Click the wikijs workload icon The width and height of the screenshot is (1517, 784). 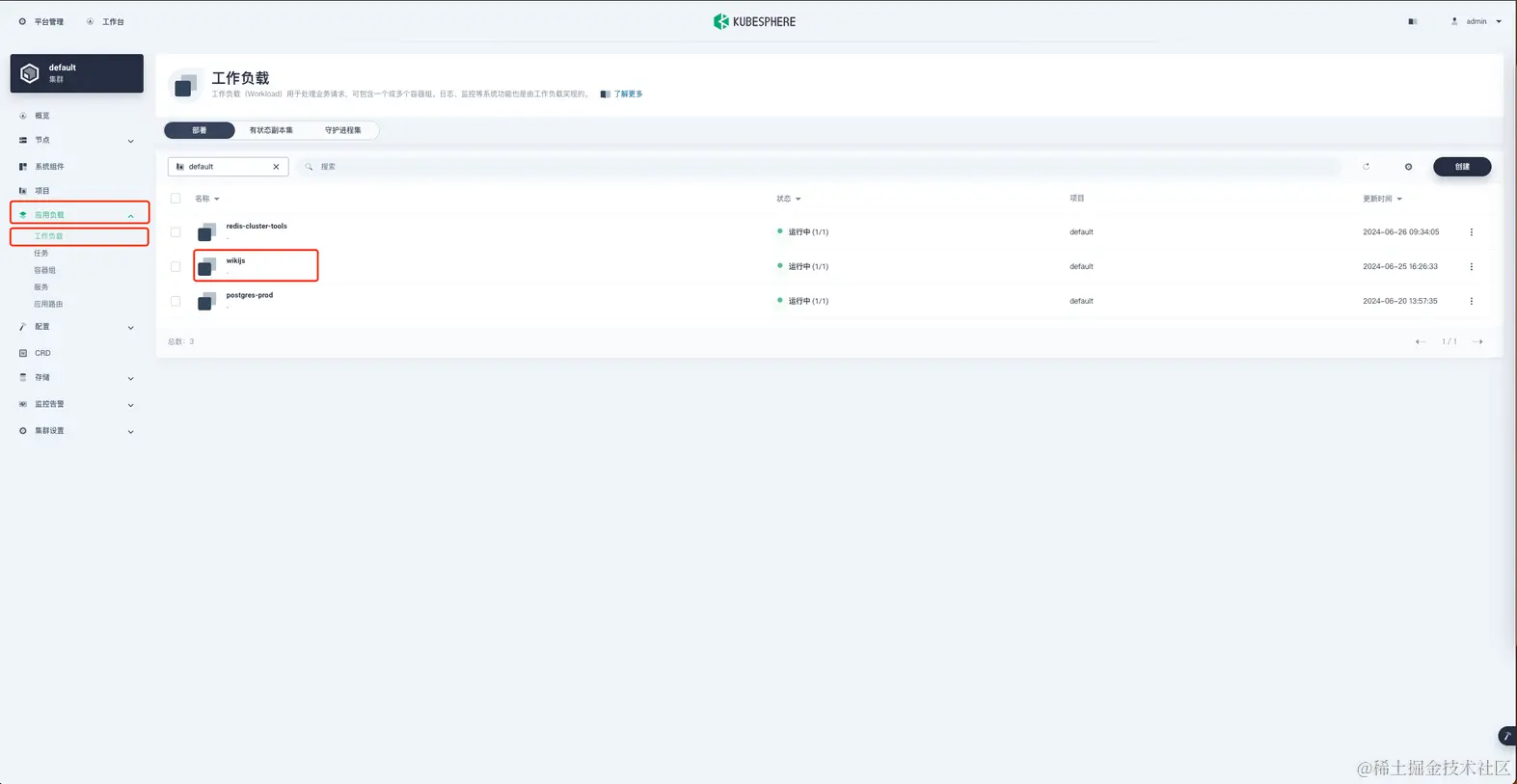[206, 267]
